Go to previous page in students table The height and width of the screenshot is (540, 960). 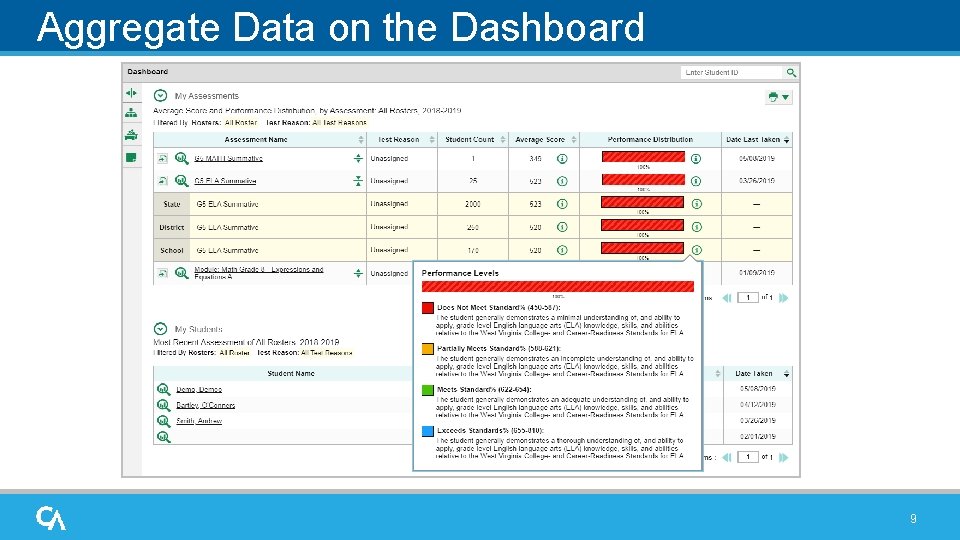click(727, 457)
